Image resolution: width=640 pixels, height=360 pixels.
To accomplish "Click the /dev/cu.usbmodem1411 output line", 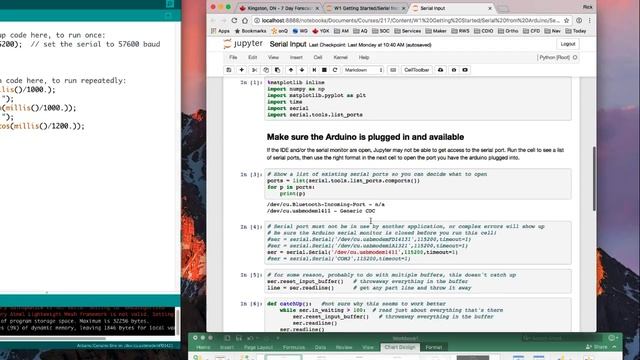I will tap(321, 211).
